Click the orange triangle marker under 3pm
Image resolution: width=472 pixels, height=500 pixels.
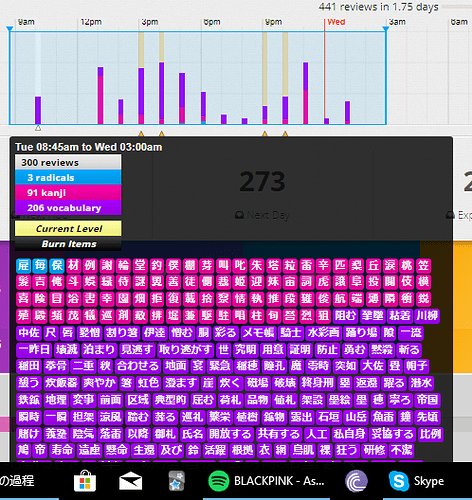coord(141,134)
